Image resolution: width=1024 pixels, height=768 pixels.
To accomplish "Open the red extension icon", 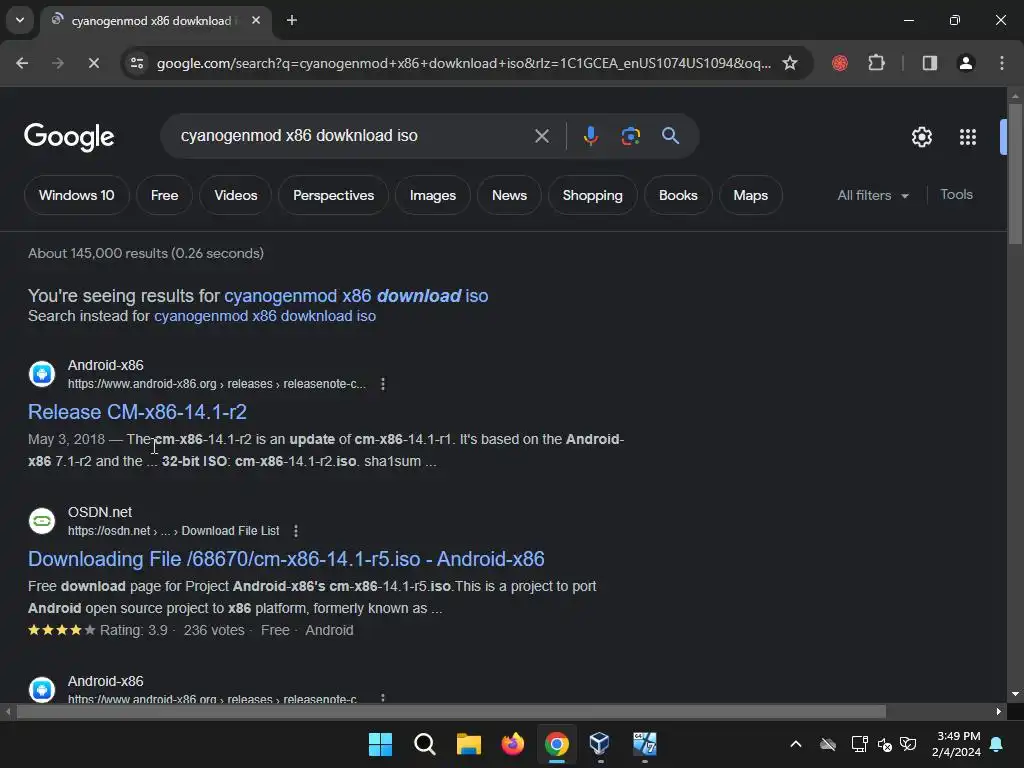I will click(x=840, y=63).
